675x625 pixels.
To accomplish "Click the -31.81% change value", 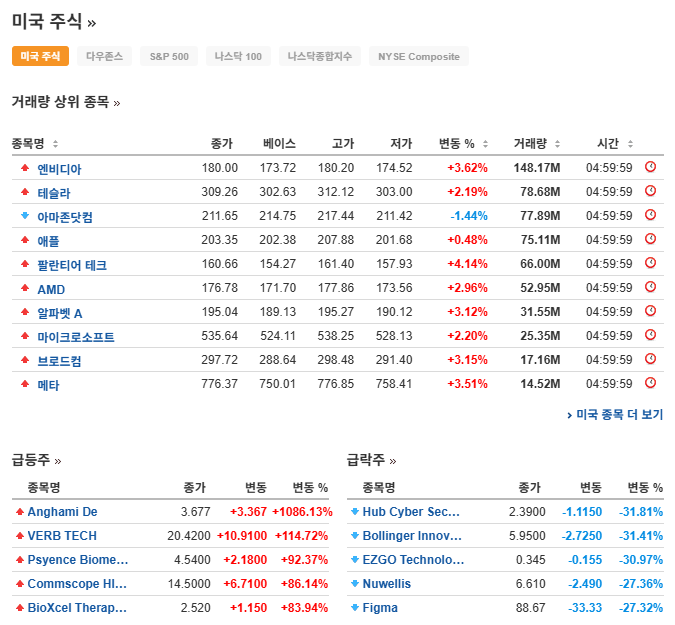I will tap(641, 512).
